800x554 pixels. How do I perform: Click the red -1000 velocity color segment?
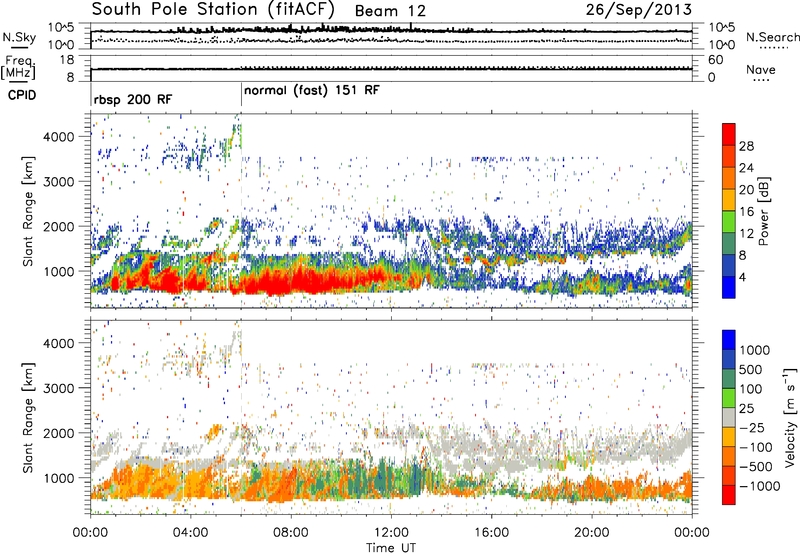(x=729, y=495)
